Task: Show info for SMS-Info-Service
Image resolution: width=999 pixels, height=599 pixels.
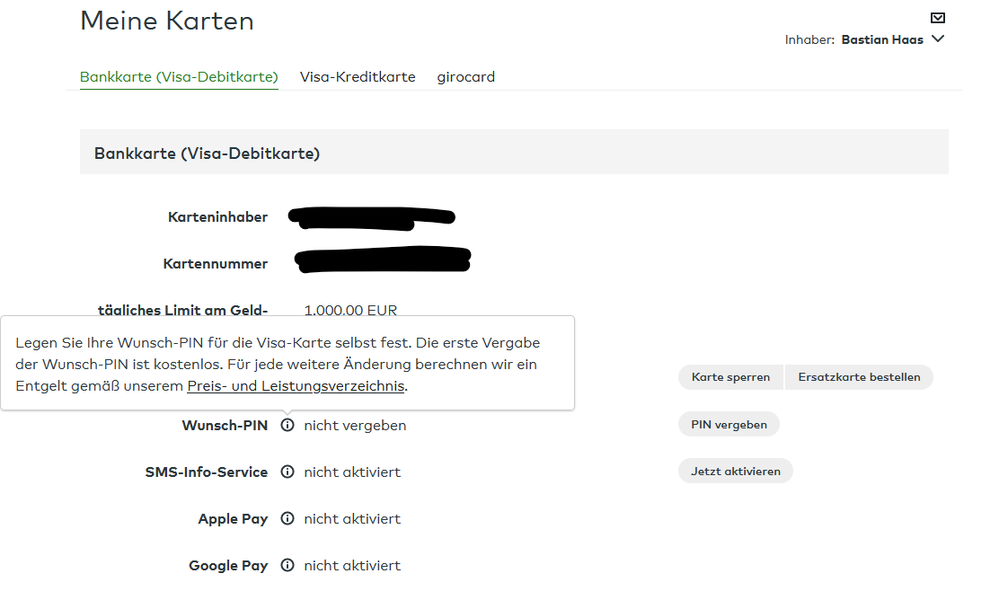Action: [287, 472]
